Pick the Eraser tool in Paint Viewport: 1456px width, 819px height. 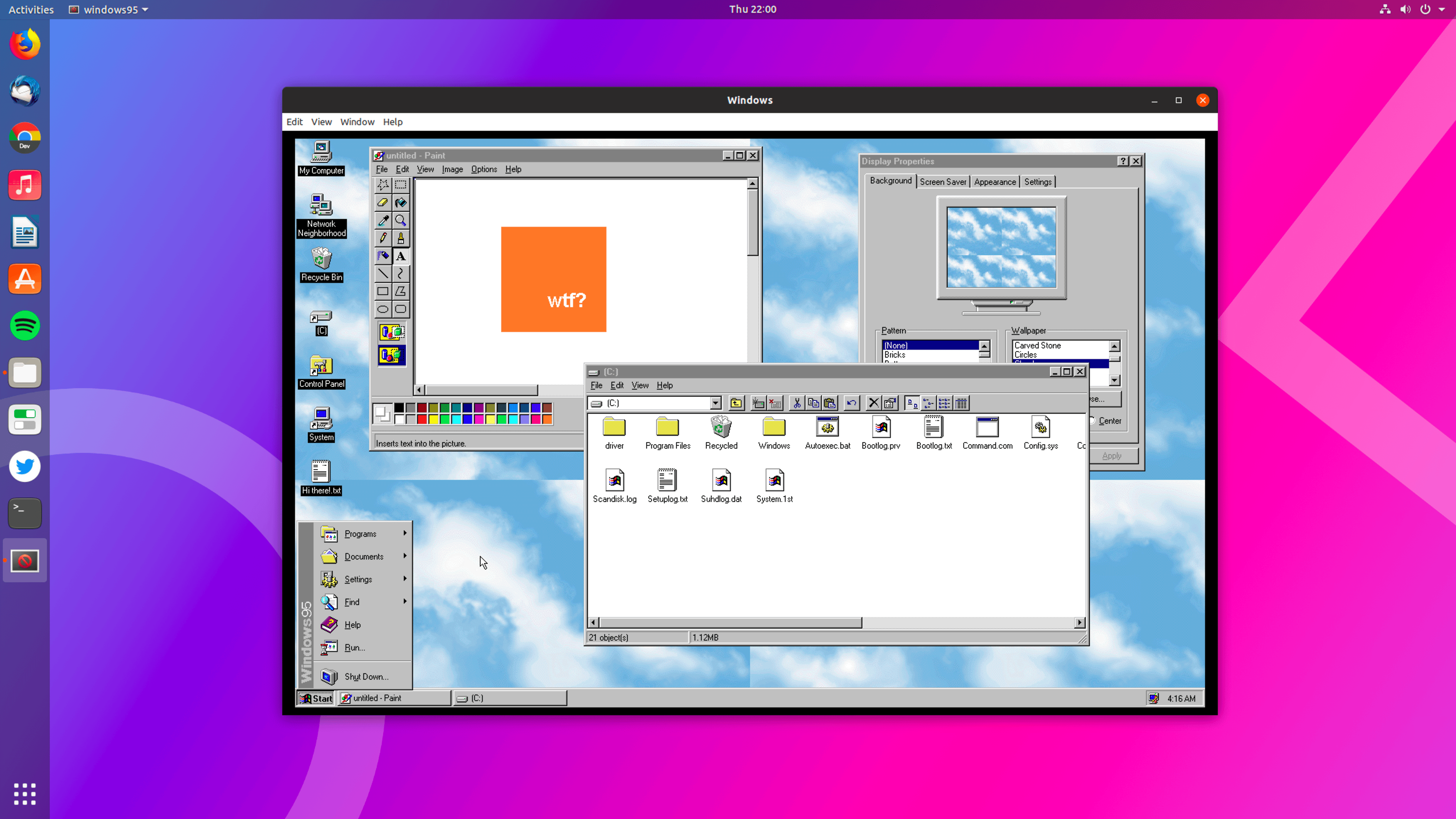pos(382,202)
